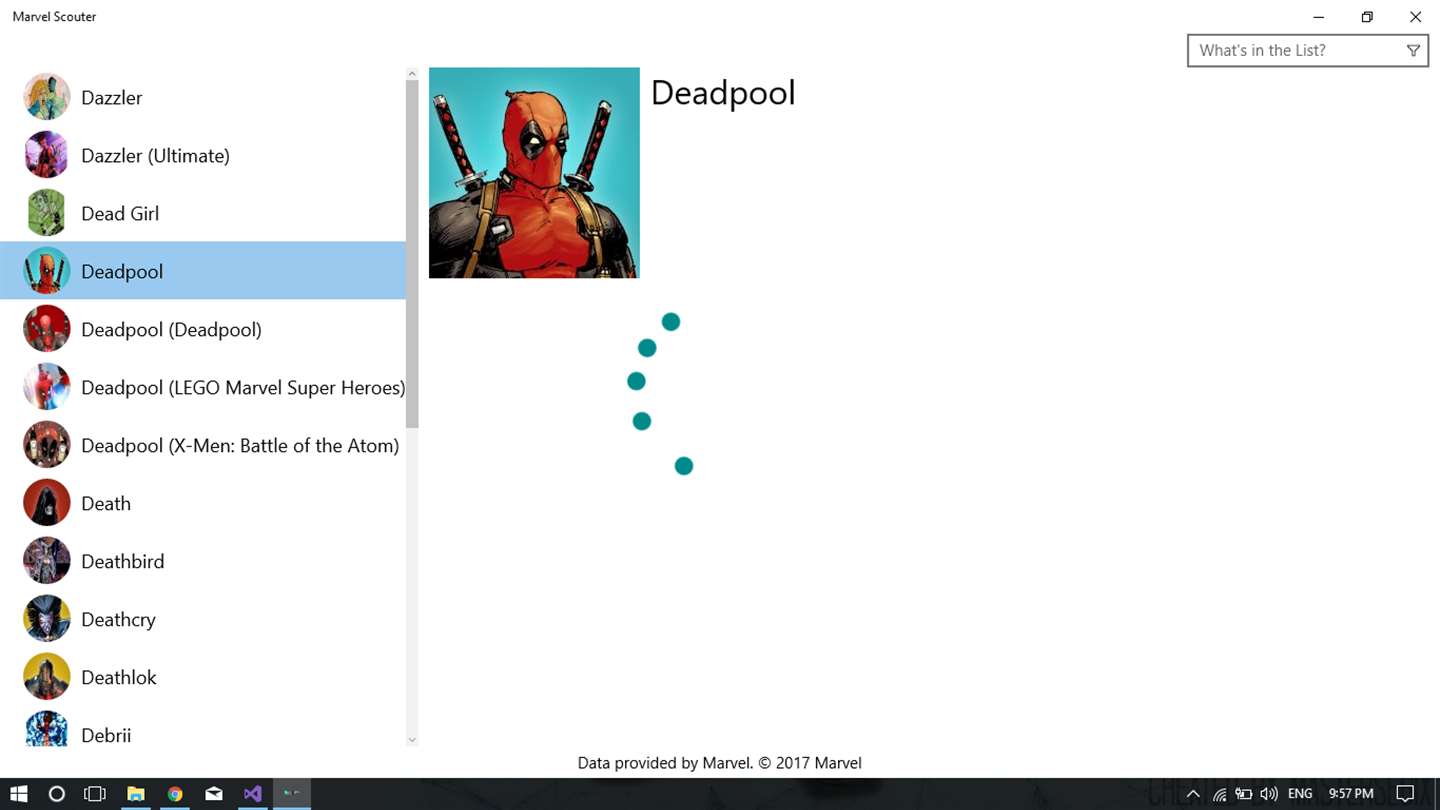1440x810 pixels.
Task: Click the Debrii avatar icon
Action: tap(47, 729)
